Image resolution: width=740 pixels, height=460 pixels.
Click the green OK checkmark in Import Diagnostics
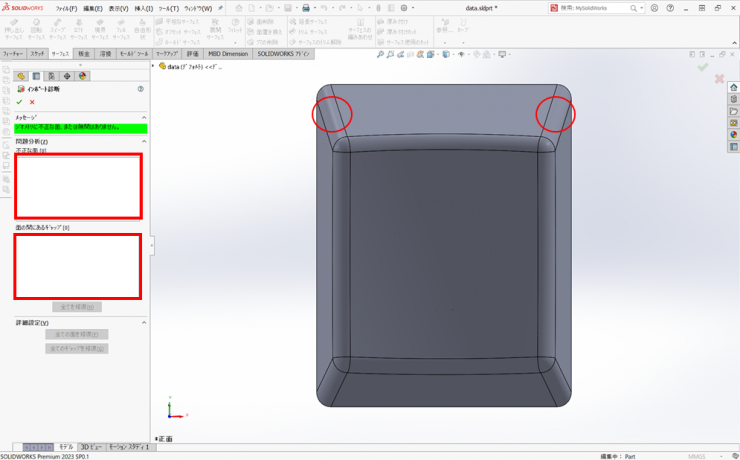[19, 102]
